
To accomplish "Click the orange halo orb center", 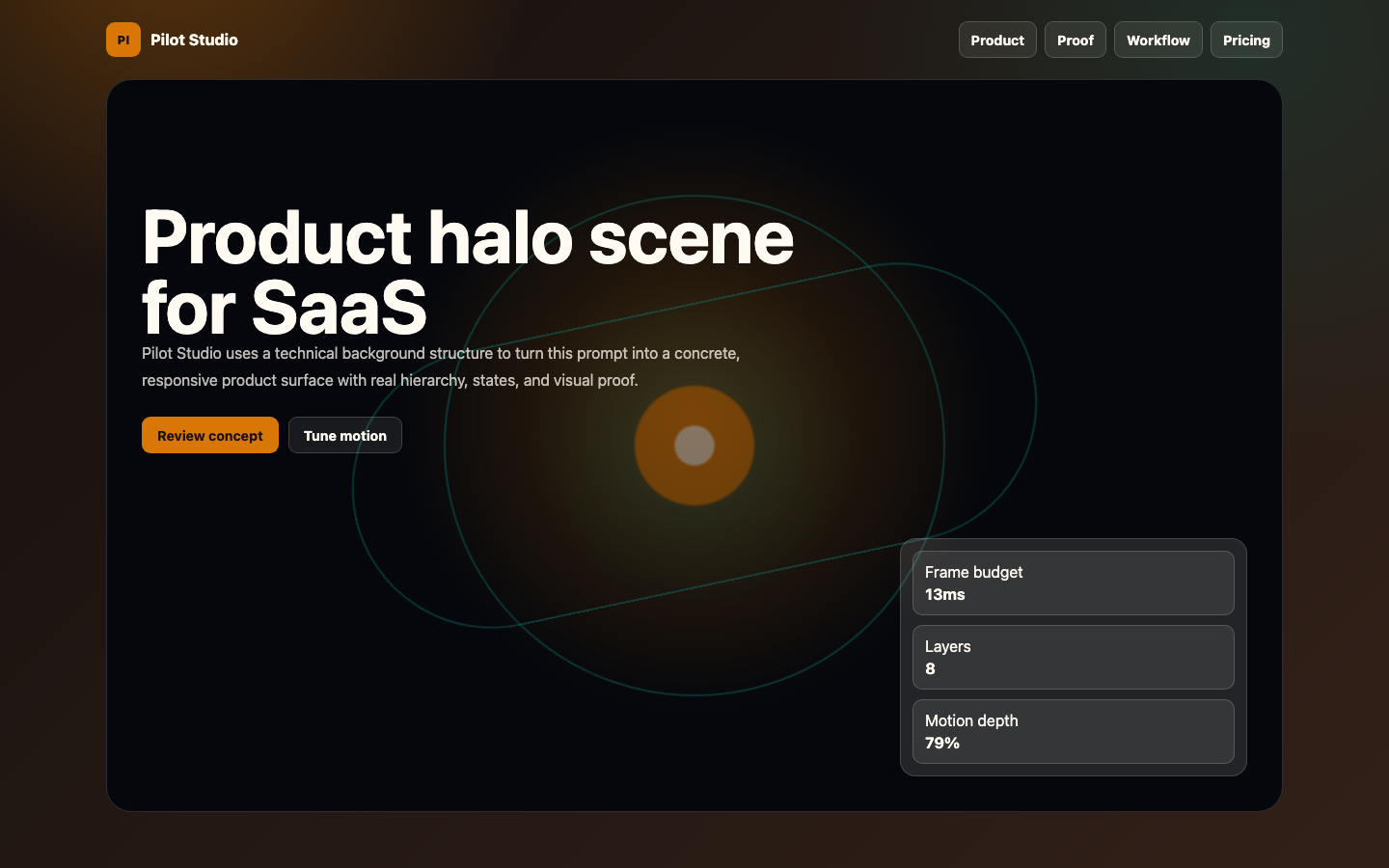I will pos(694,446).
